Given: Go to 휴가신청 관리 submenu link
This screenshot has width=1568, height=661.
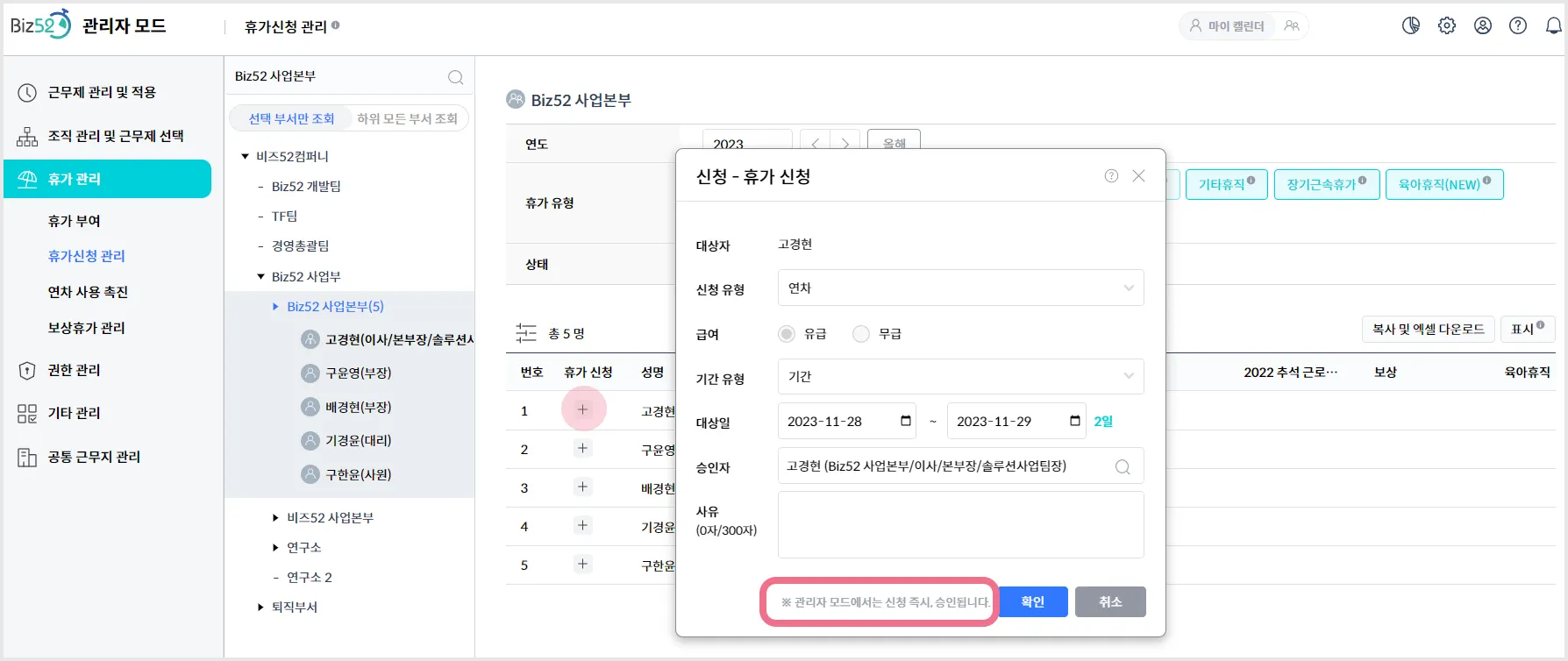Looking at the screenshot, I should (x=87, y=256).
